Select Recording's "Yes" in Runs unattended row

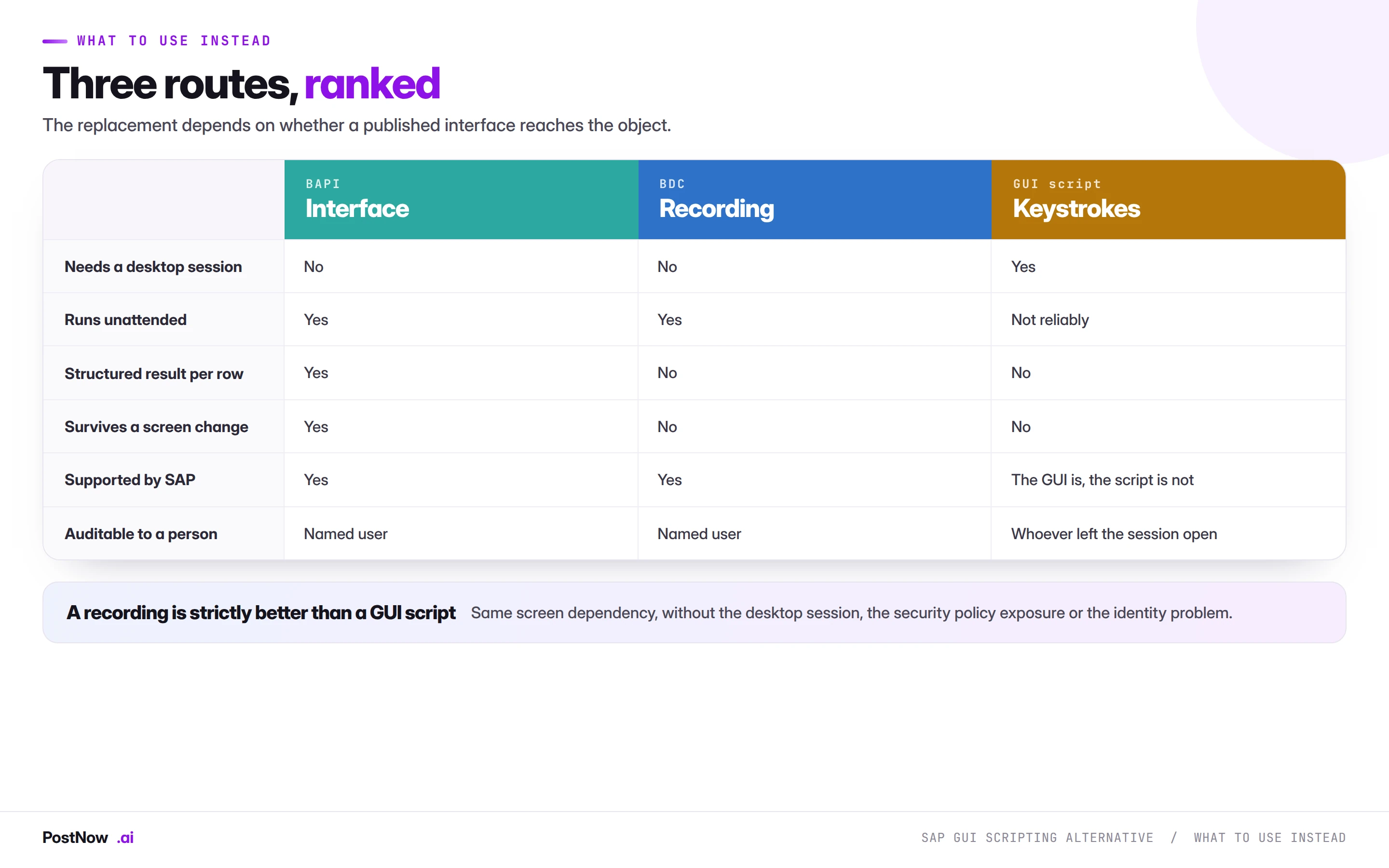[669, 320]
